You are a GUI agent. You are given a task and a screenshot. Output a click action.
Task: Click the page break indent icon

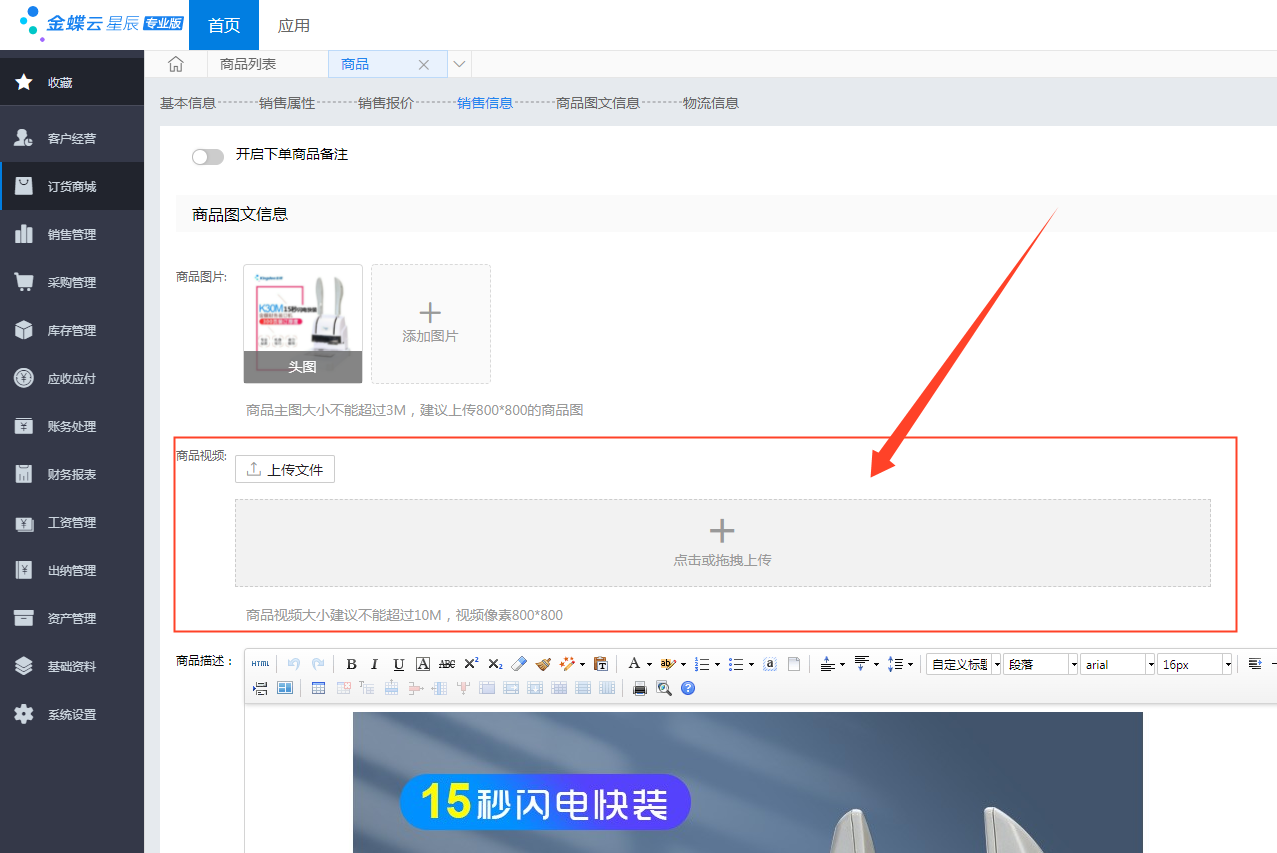(260, 688)
